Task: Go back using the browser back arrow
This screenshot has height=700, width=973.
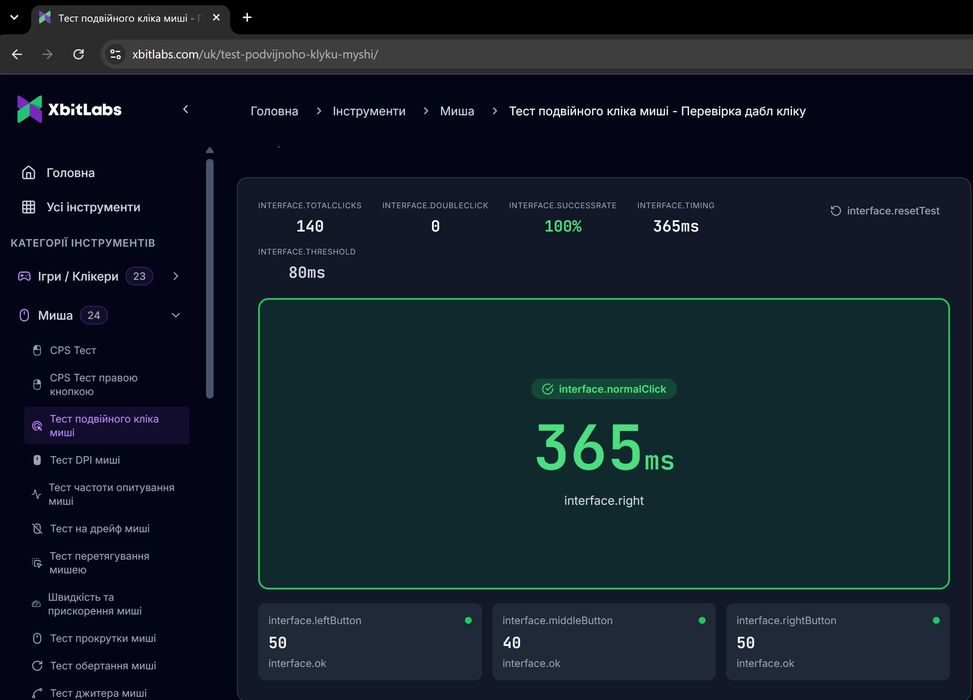Action: tap(17, 54)
